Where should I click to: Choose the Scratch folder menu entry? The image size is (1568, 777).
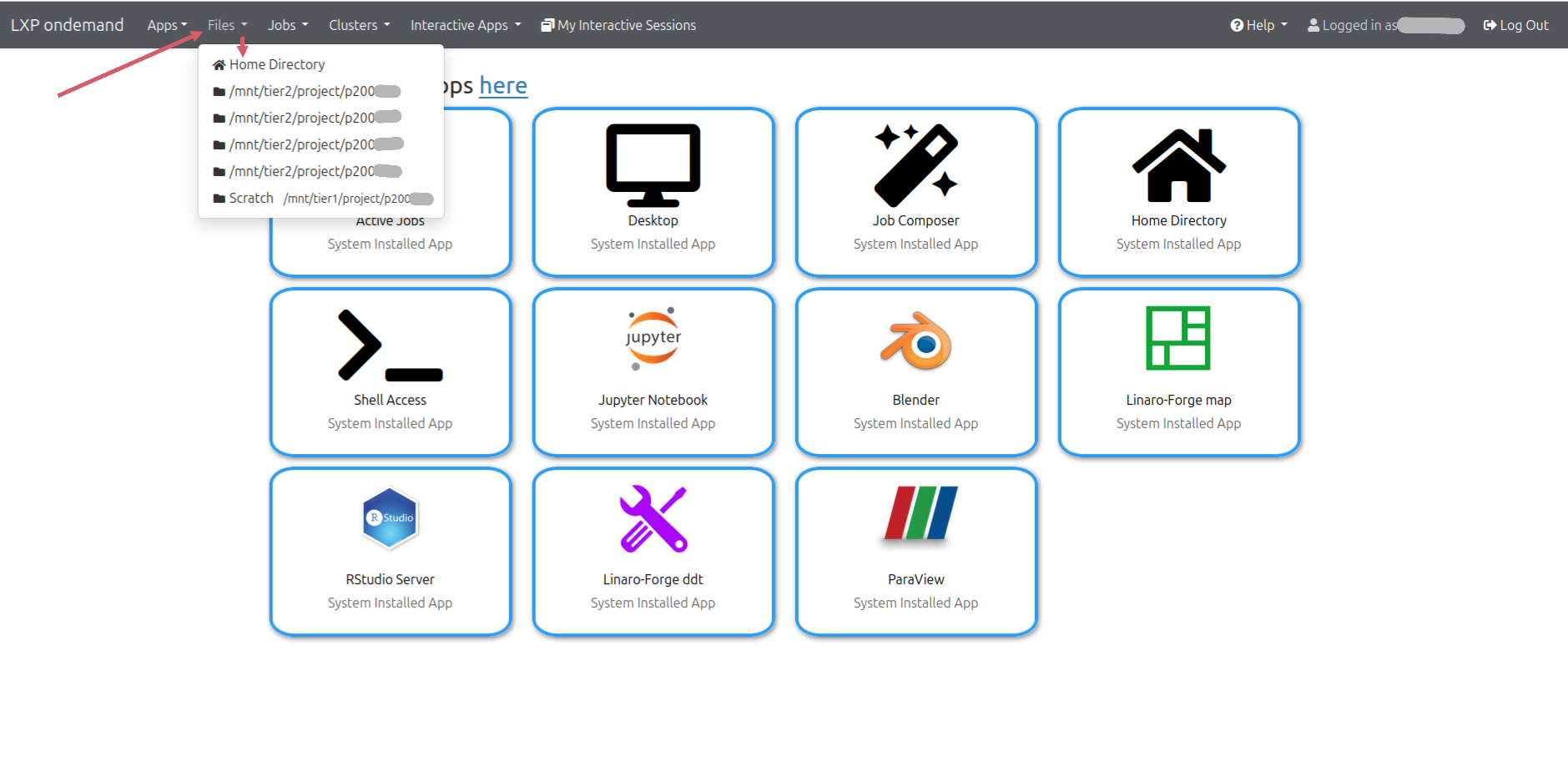point(251,198)
